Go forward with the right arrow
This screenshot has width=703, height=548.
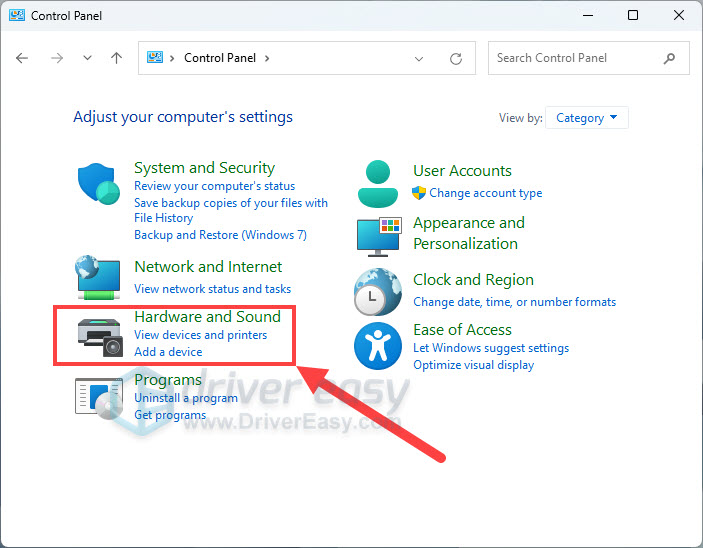[57, 58]
